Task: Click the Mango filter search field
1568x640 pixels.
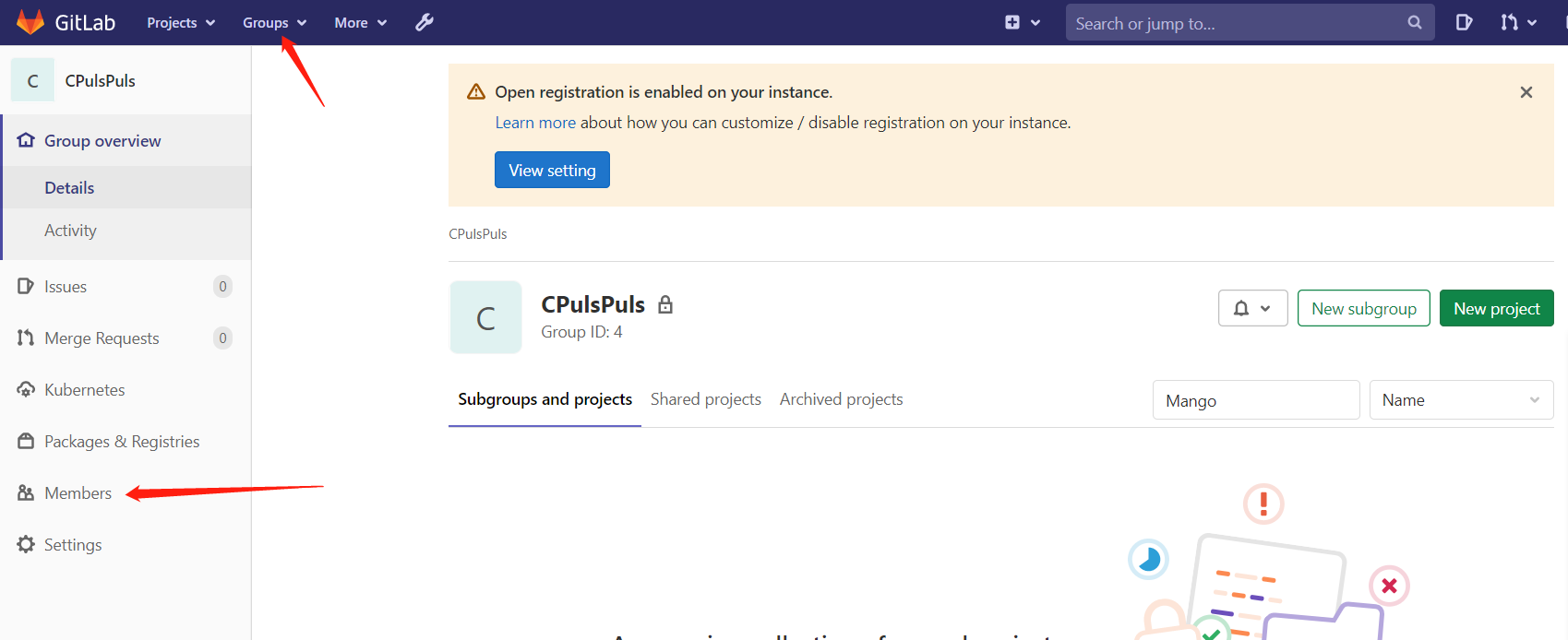Action: click(1255, 400)
